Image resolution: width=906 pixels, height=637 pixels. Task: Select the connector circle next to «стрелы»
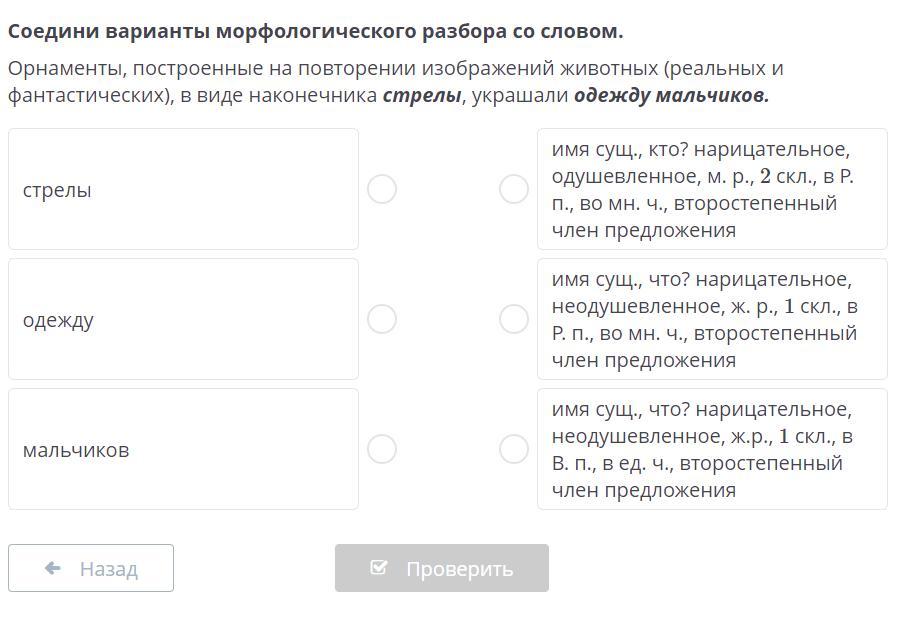382,189
